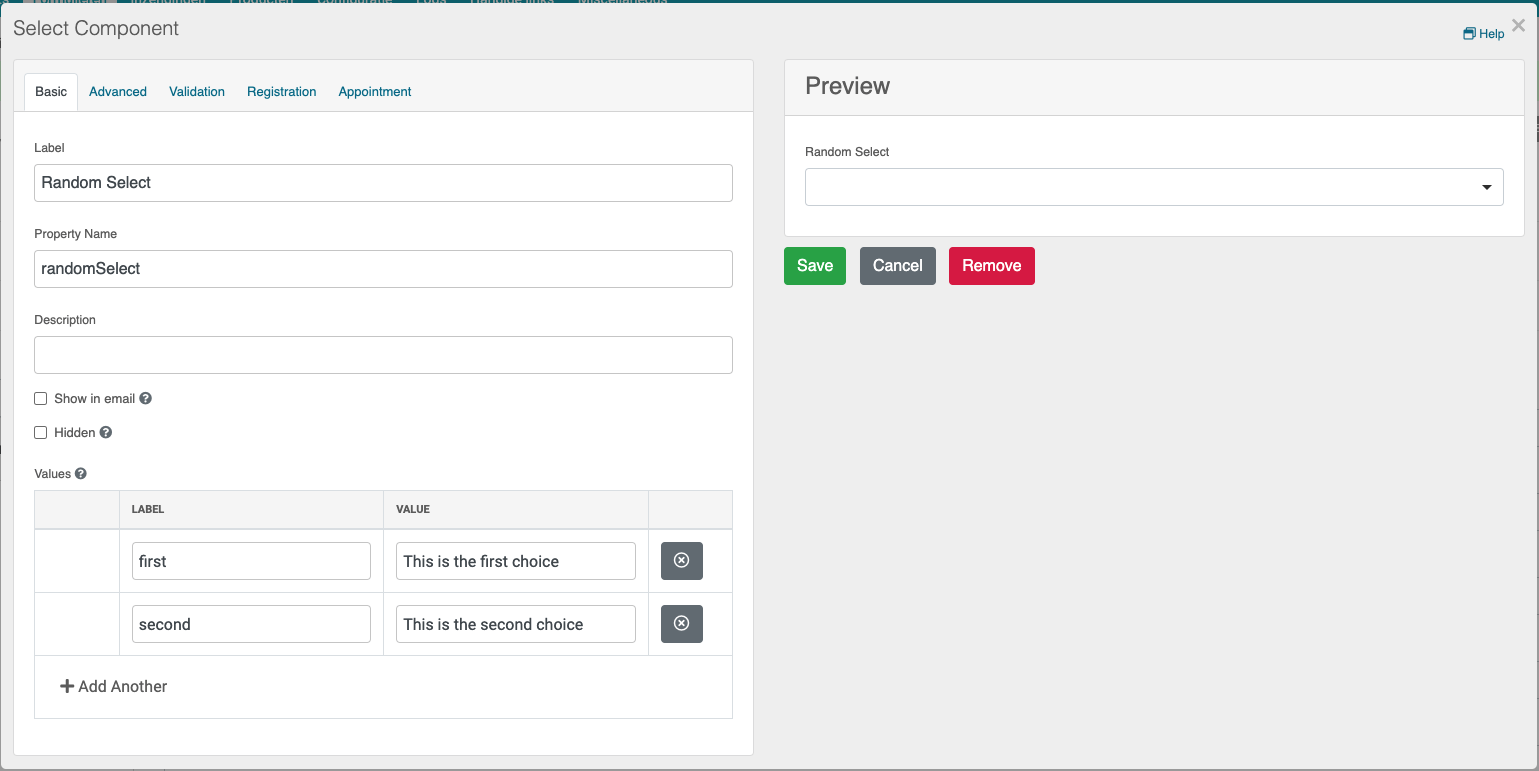
Task: Switch to the Advanced tab
Action: (x=118, y=91)
